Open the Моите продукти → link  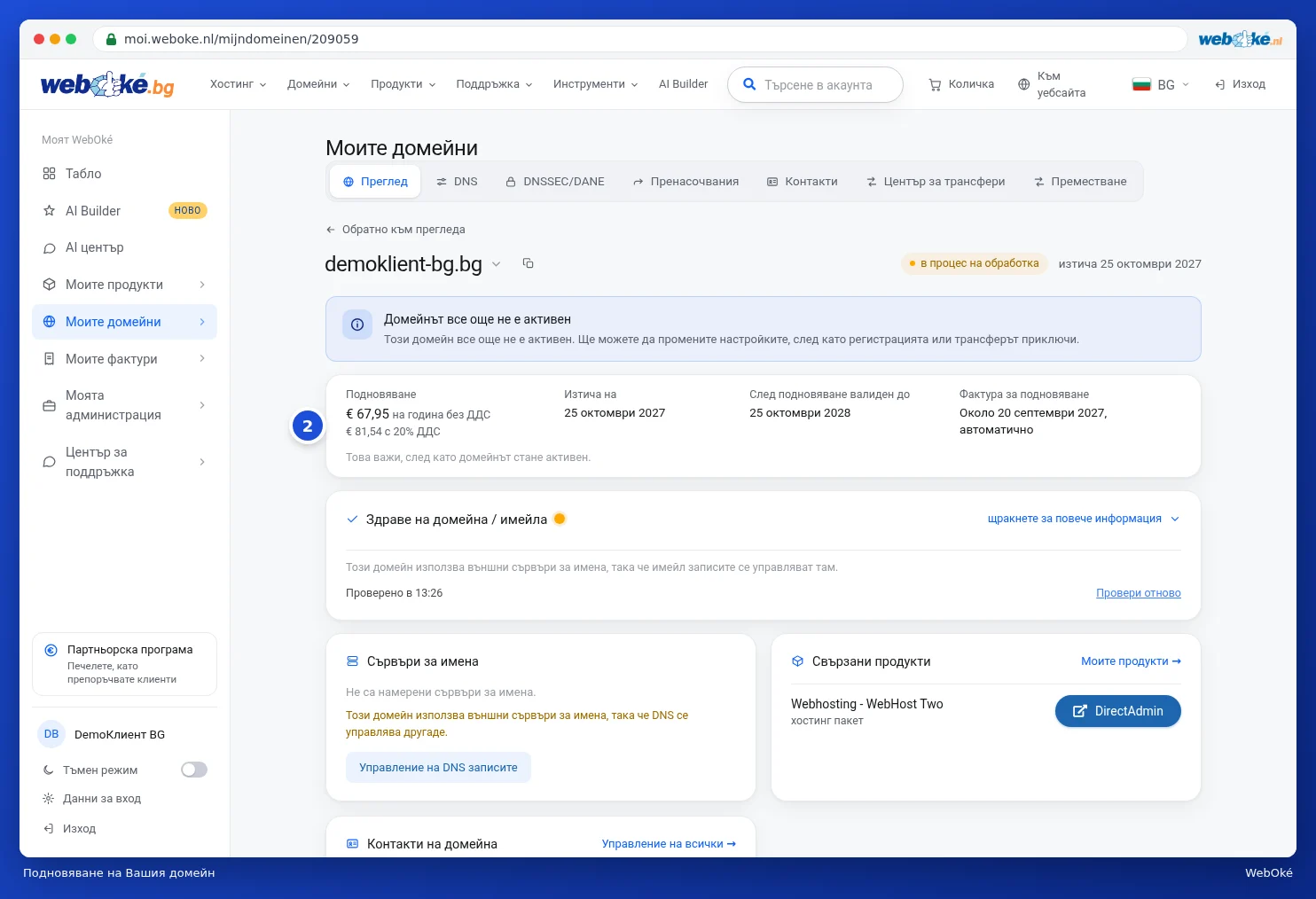(x=1131, y=661)
